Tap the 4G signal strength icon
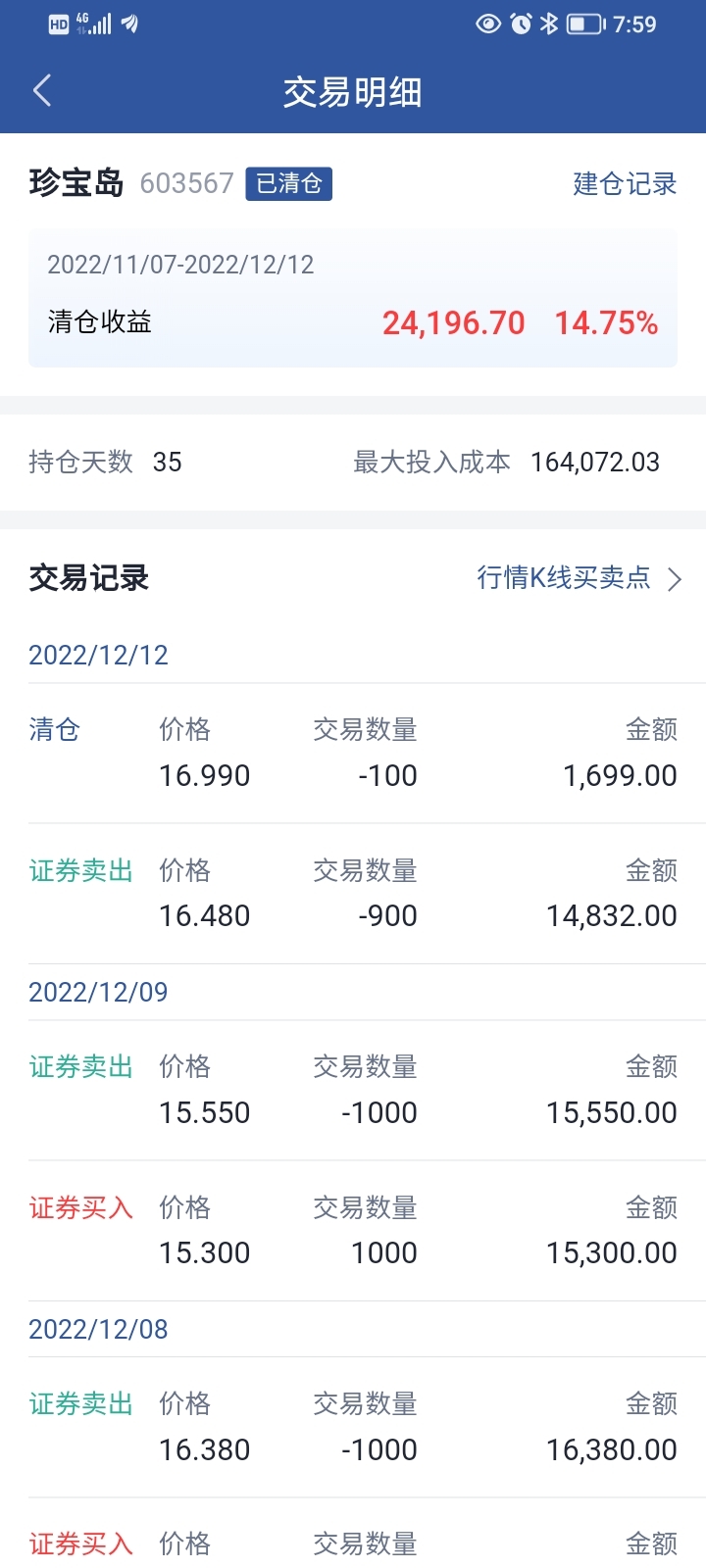 click(94, 24)
